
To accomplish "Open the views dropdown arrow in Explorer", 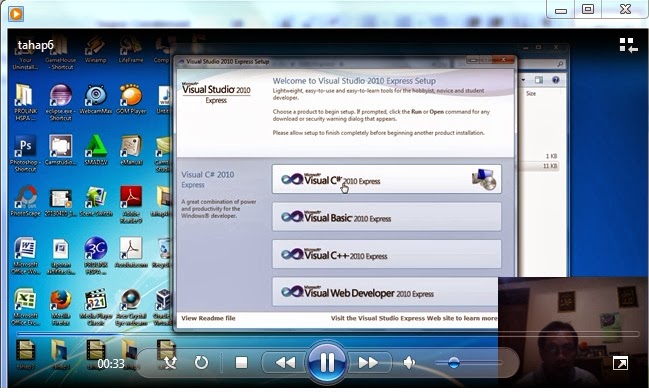I will coord(523,79).
